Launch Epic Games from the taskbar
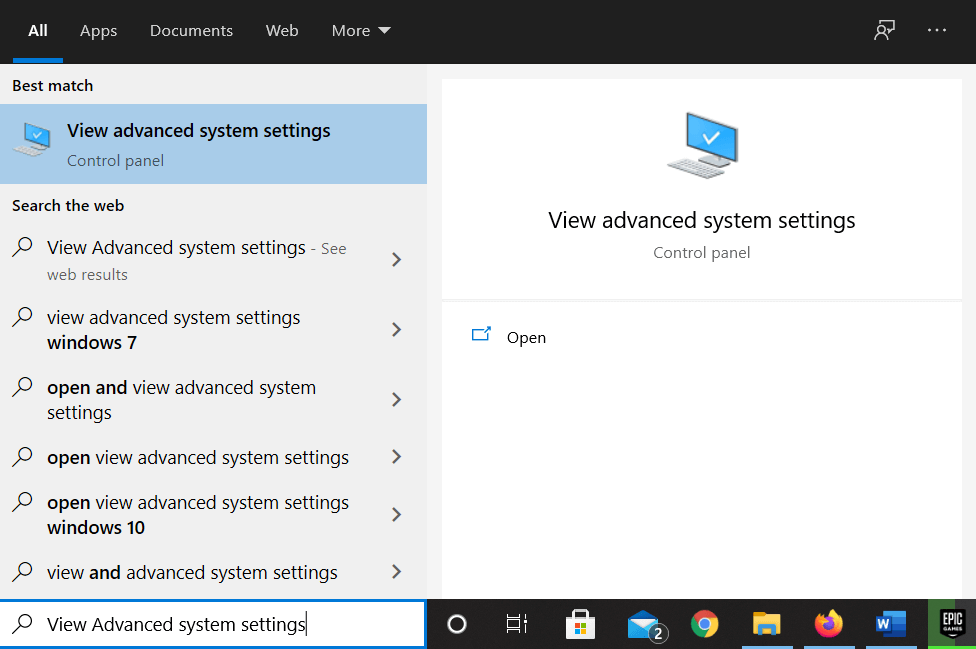The height and width of the screenshot is (649, 976). point(952,623)
